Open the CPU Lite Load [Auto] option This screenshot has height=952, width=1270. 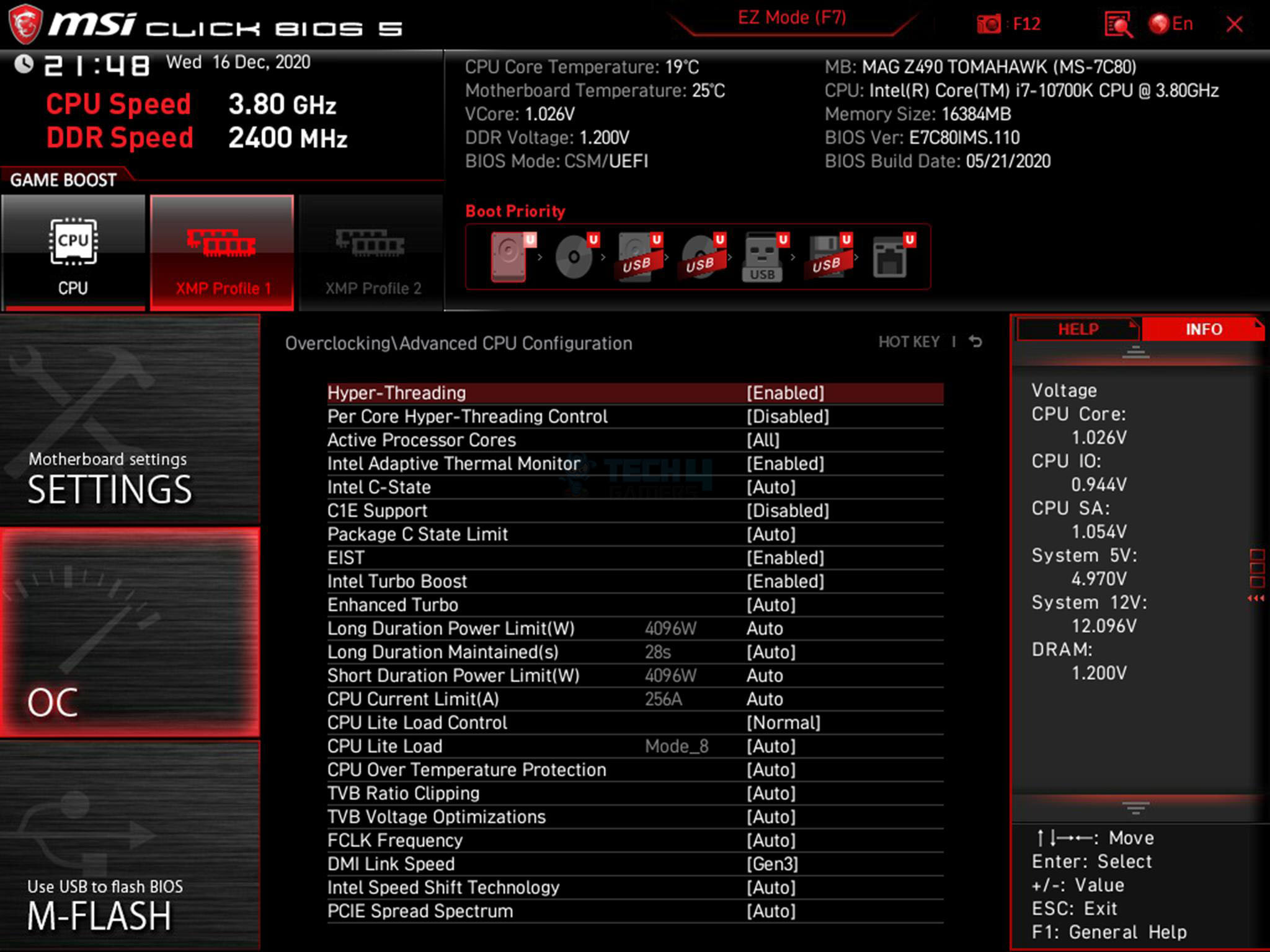(635, 746)
